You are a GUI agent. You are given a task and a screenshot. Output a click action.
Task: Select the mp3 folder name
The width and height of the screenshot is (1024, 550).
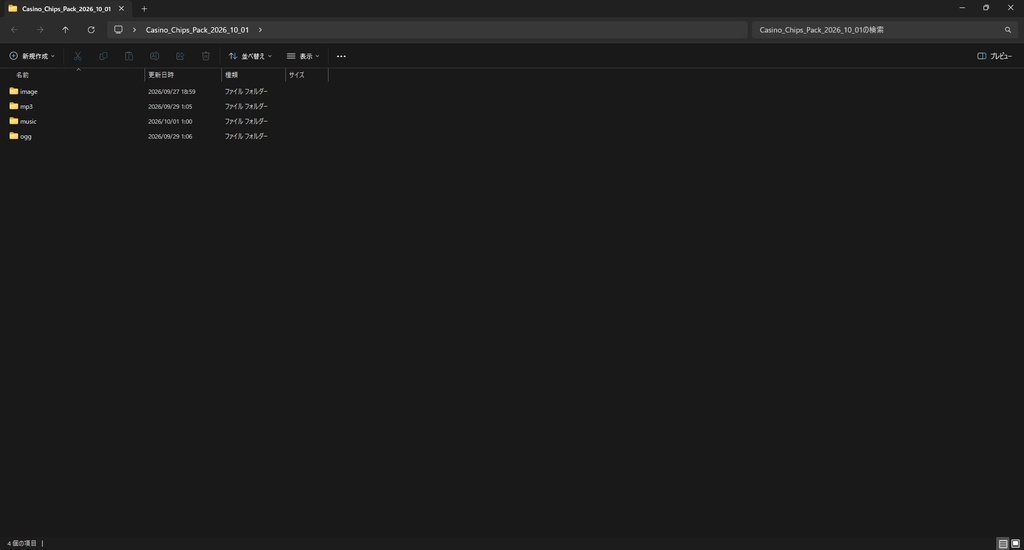coord(26,106)
